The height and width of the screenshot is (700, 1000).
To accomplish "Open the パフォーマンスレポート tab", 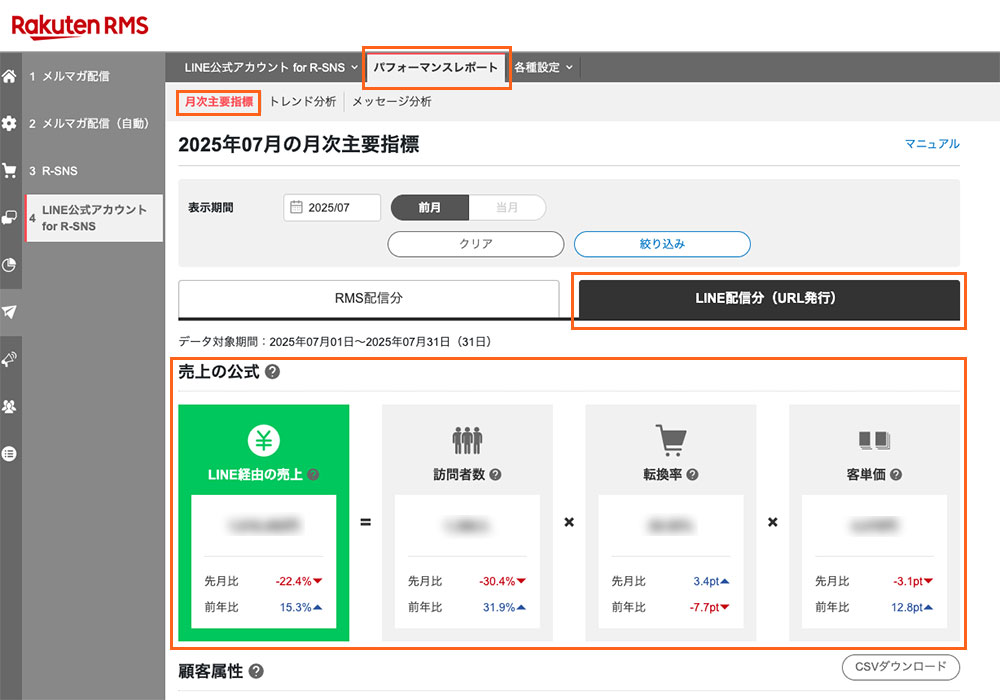I will click(x=436, y=67).
